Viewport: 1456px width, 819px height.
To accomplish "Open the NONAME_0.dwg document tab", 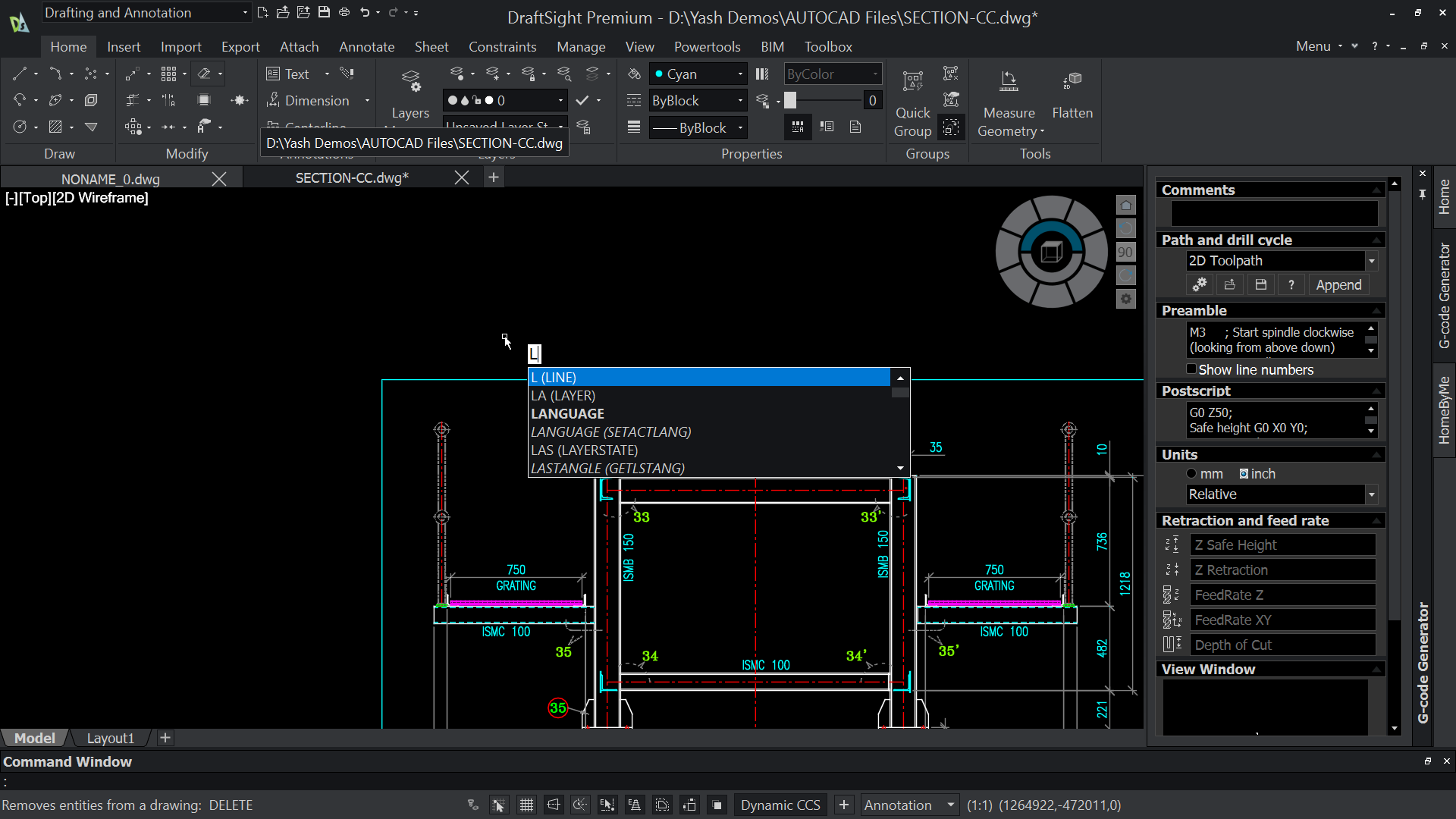I will pyautogui.click(x=111, y=179).
